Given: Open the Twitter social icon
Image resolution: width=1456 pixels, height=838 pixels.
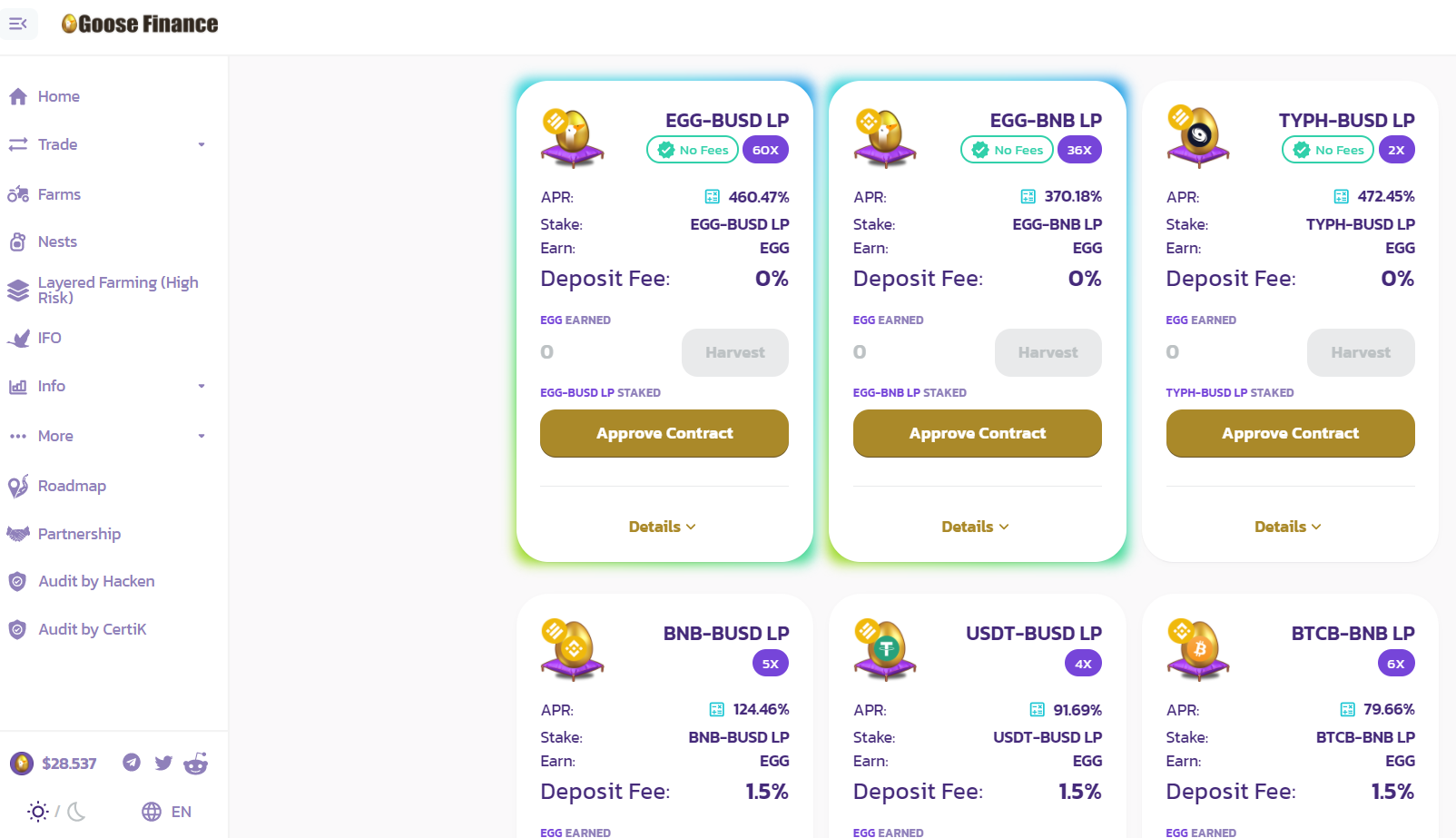Looking at the screenshot, I should pos(163,763).
